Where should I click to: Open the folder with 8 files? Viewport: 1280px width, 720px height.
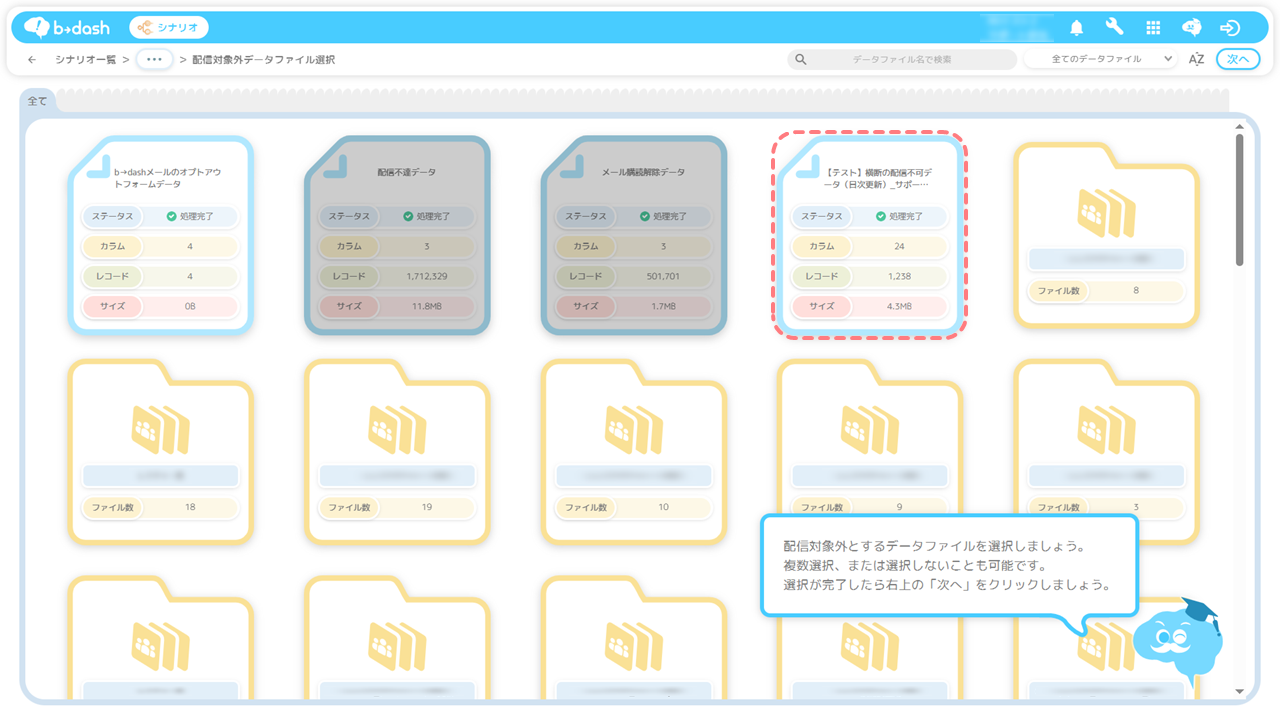pos(1106,234)
